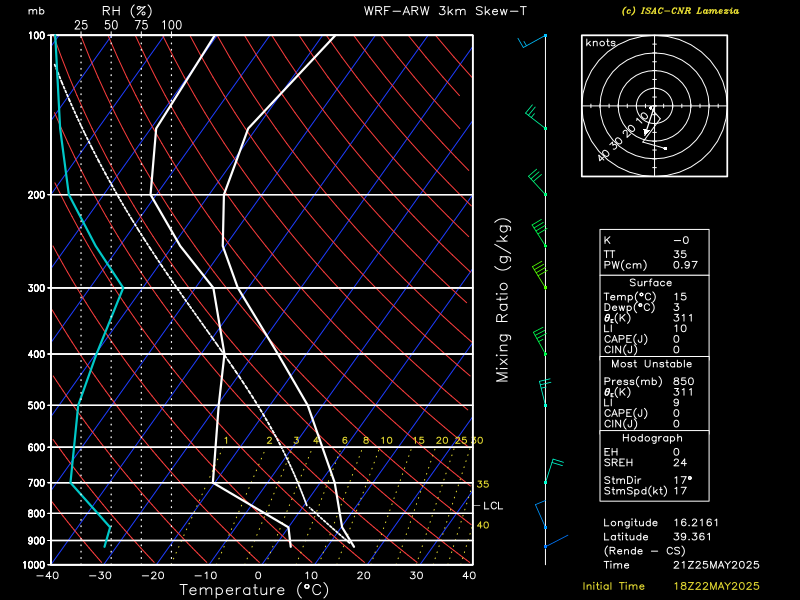Click the wind barb at 400 mb level

tap(540, 341)
